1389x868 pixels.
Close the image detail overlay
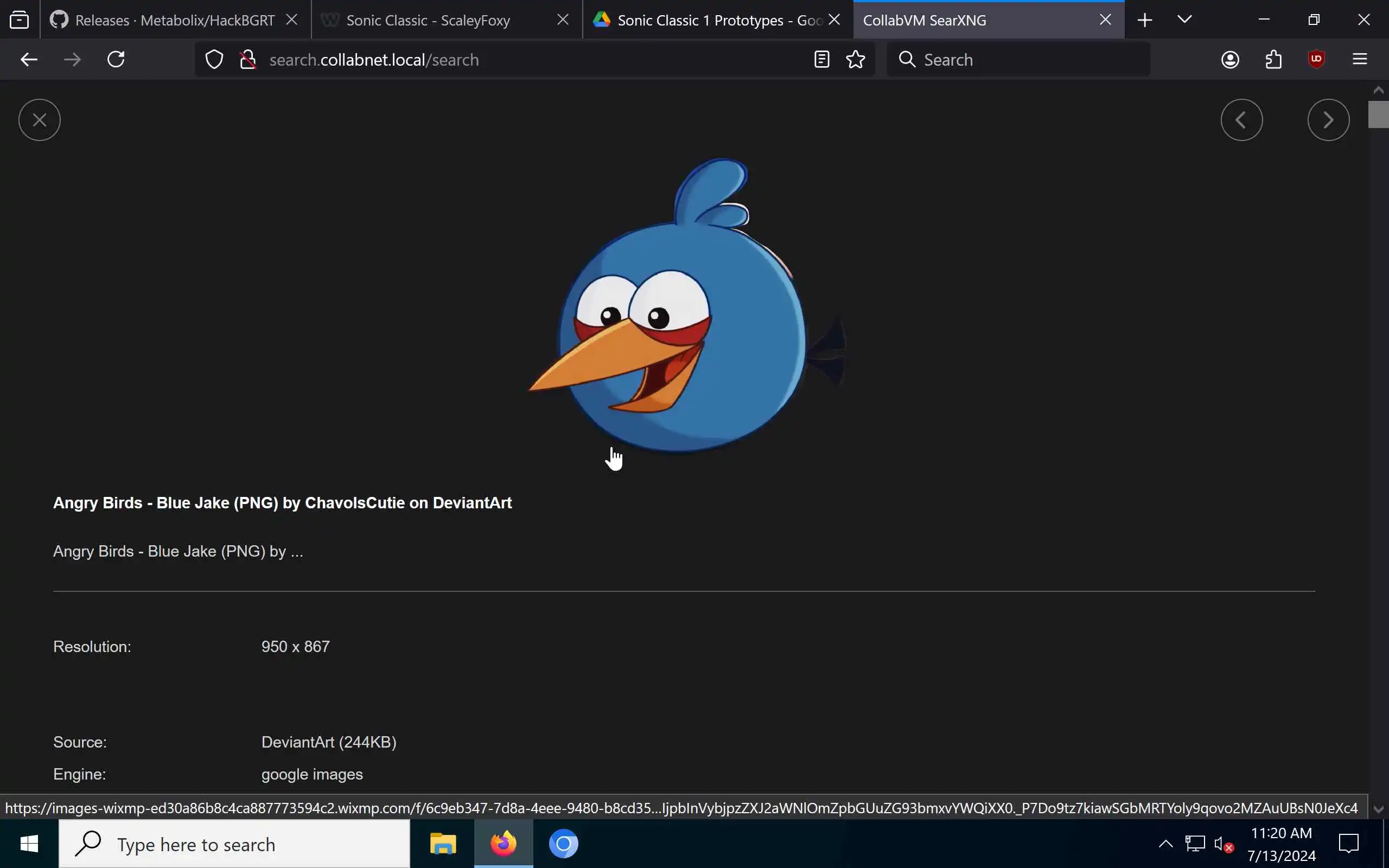(39, 120)
